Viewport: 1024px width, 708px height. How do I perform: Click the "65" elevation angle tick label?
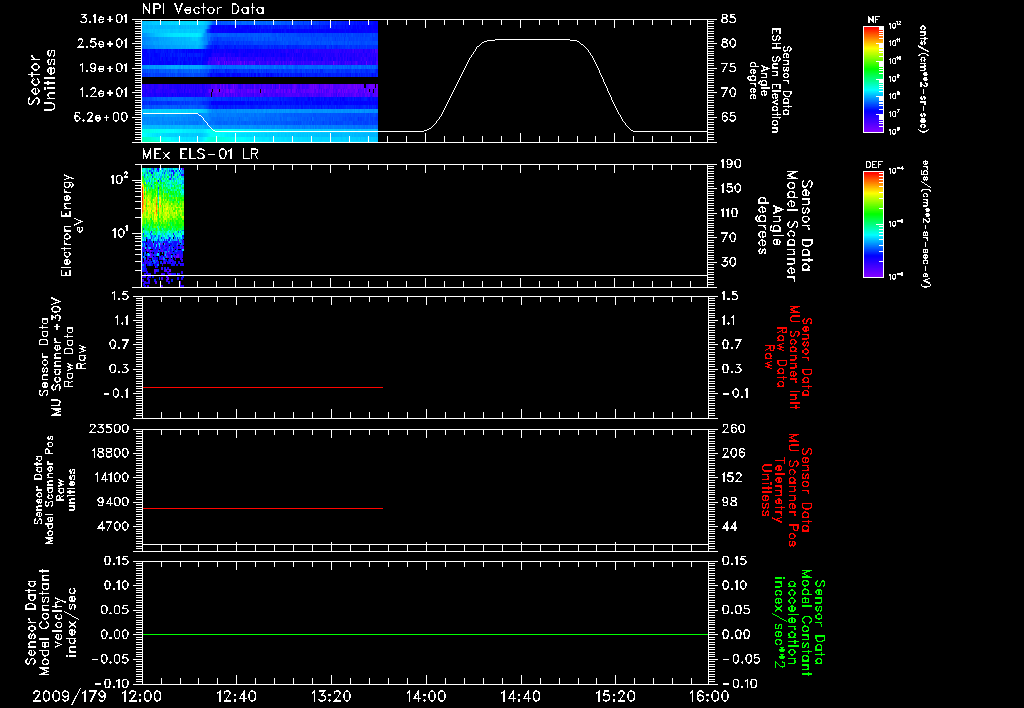pyautogui.click(x=729, y=117)
